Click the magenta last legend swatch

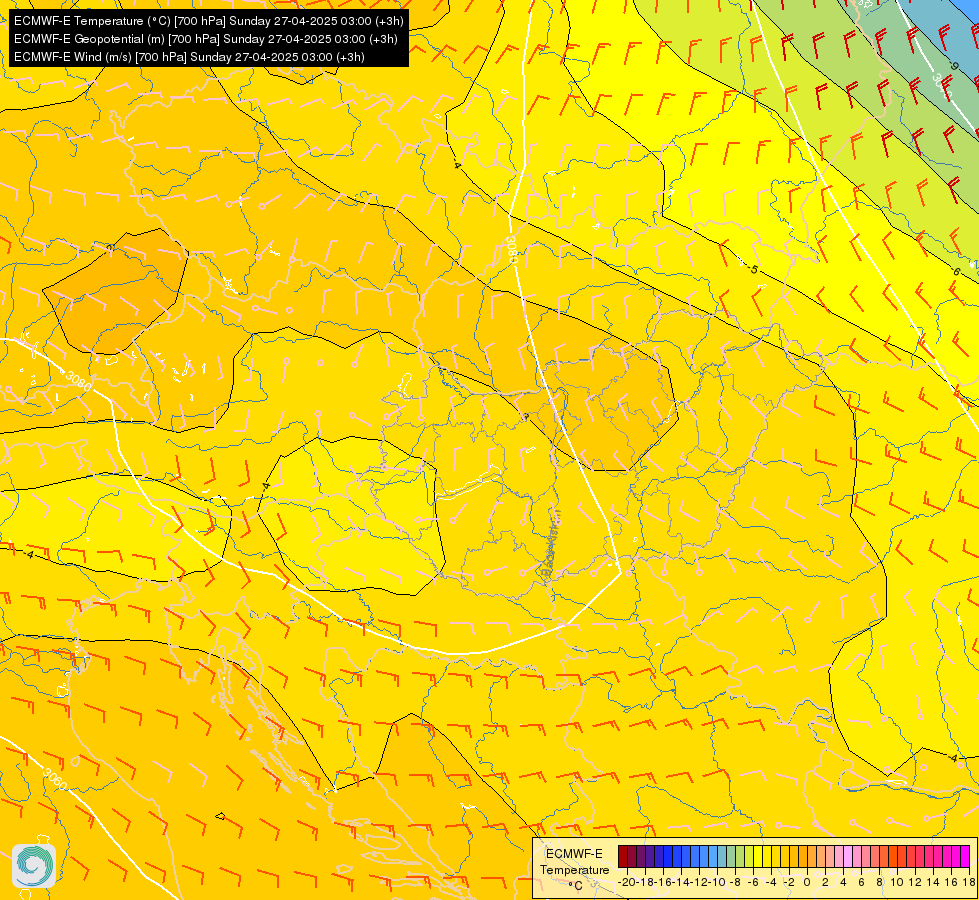(x=965, y=856)
